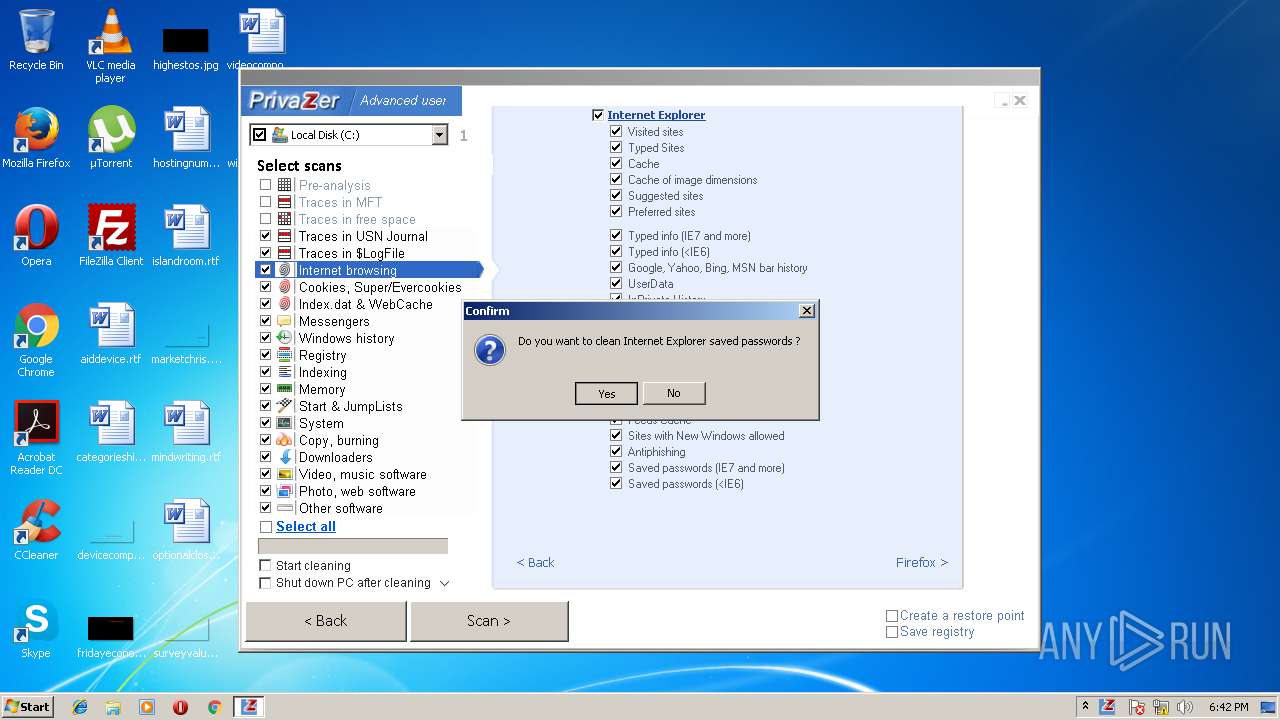Enable the Start cleaning checkbox
This screenshot has height=720, width=1280.
pos(265,565)
